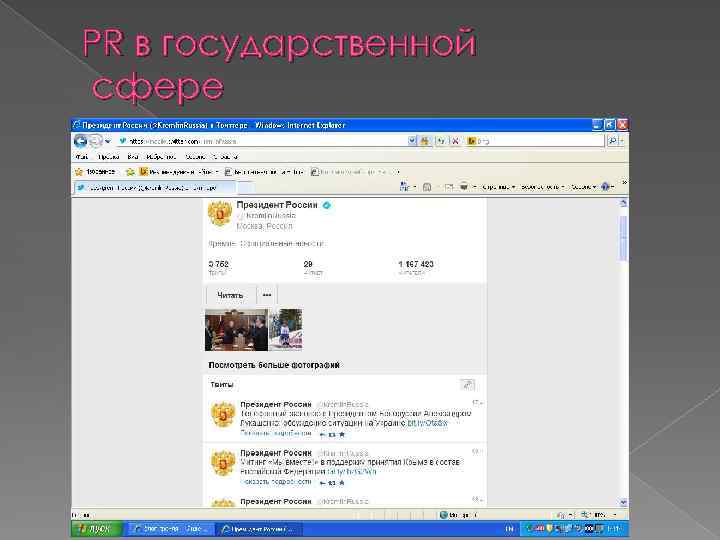Open the Сервис (Tools) menu
720x540 pixels.
pyautogui.click(x=196, y=157)
